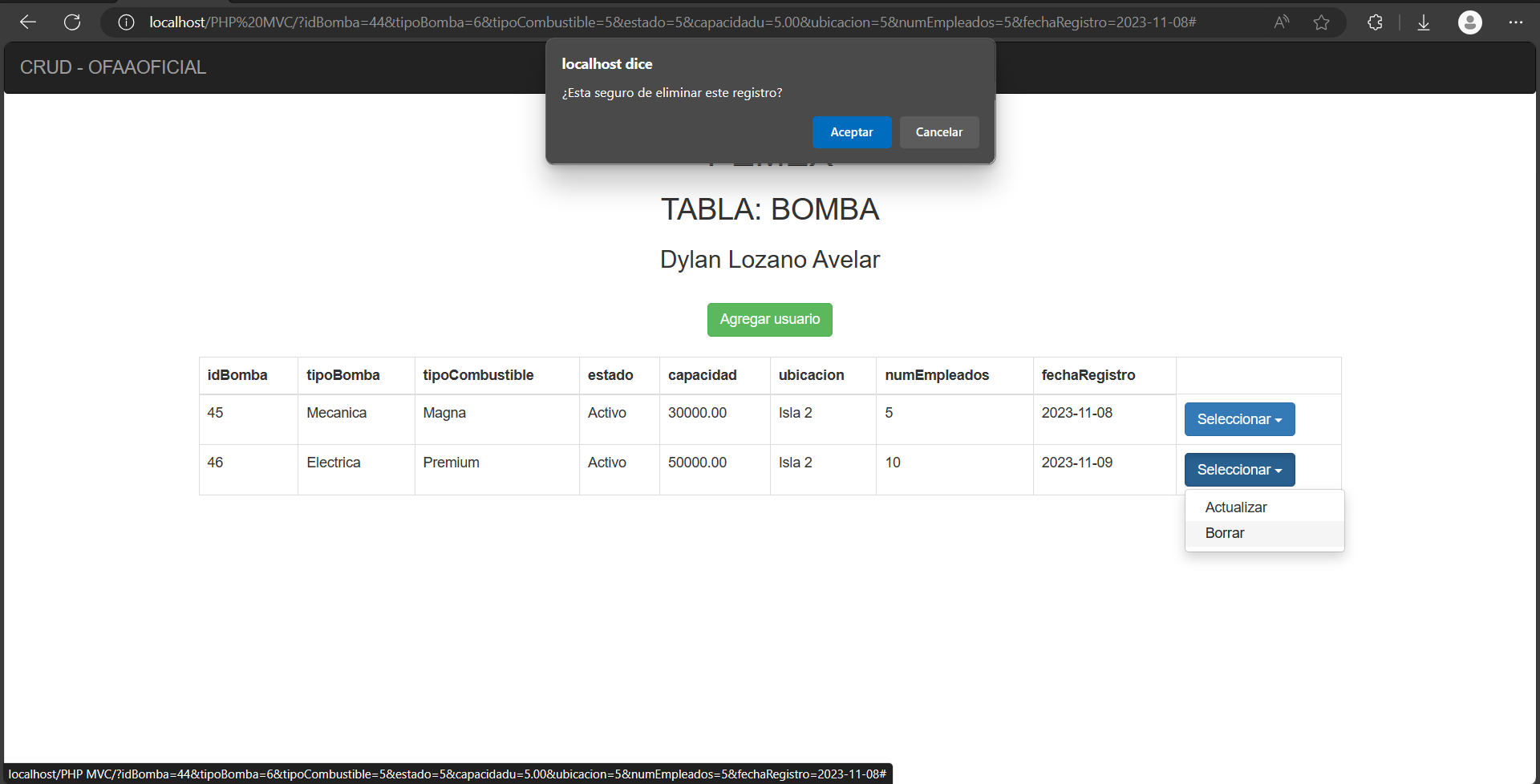Click the Agregar usuario button
Screen dimensions: 1540x784
click(769, 319)
